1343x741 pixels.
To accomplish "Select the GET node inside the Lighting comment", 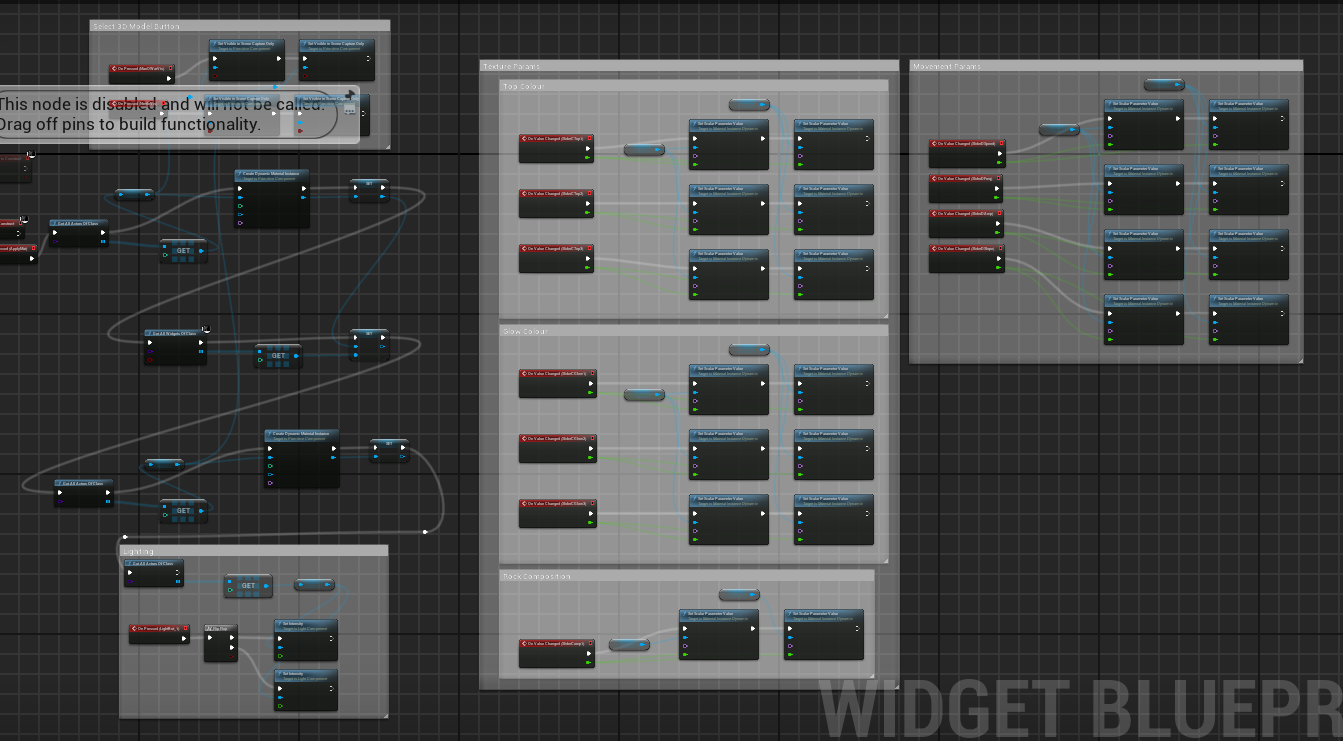I will point(248,586).
